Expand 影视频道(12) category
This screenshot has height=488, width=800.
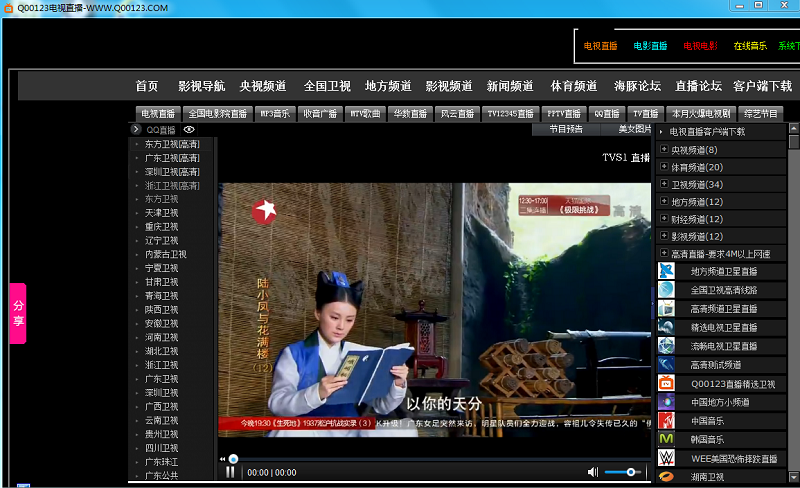[664, 236]
